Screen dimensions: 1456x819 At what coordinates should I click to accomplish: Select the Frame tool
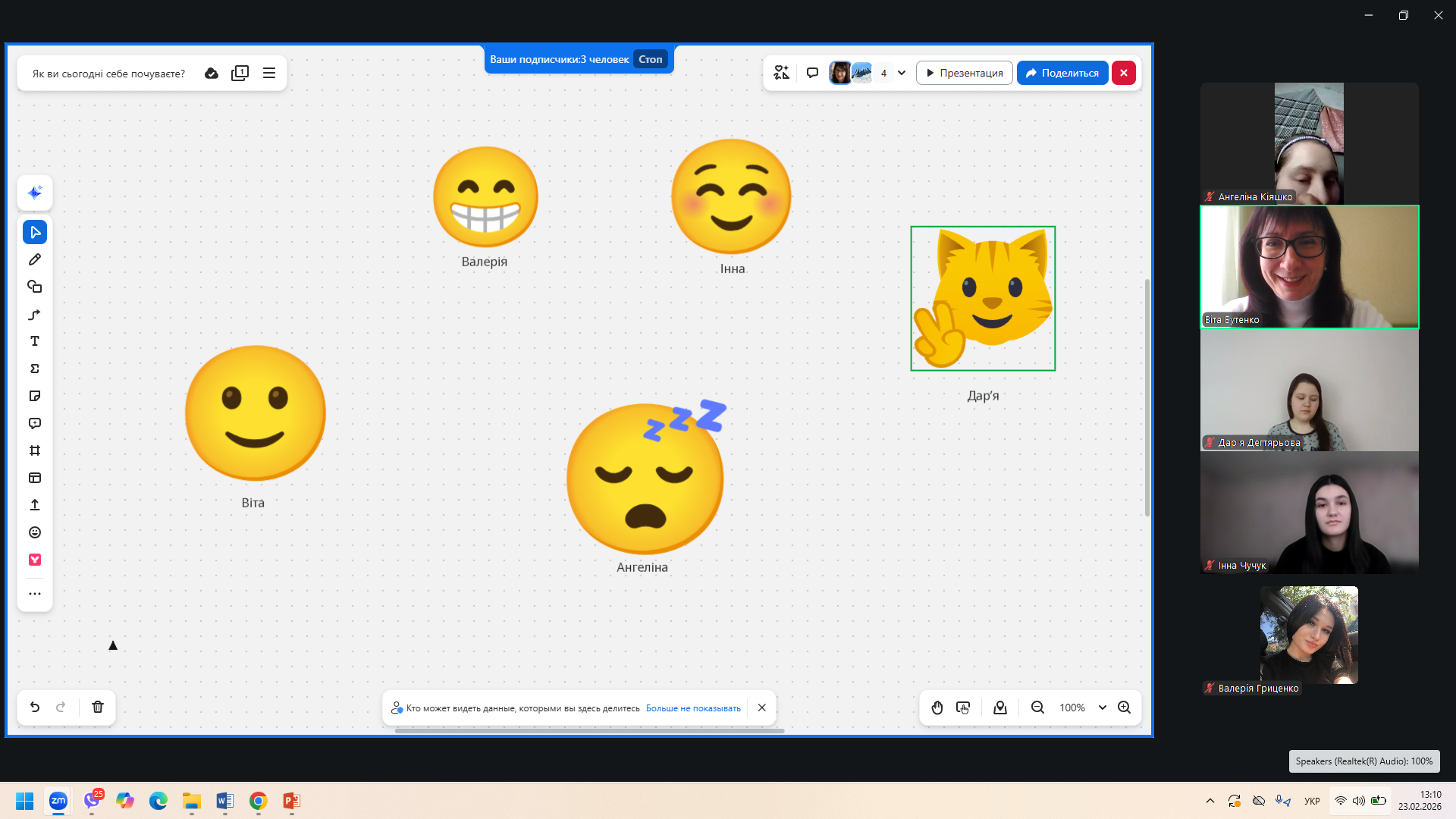click(x=35, y=450)
